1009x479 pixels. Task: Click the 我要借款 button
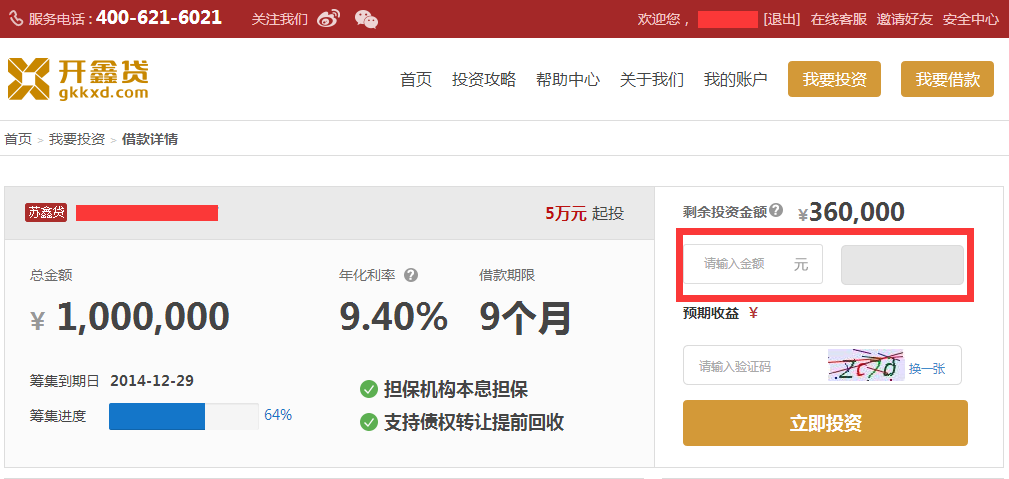click(x=947, y=80)
